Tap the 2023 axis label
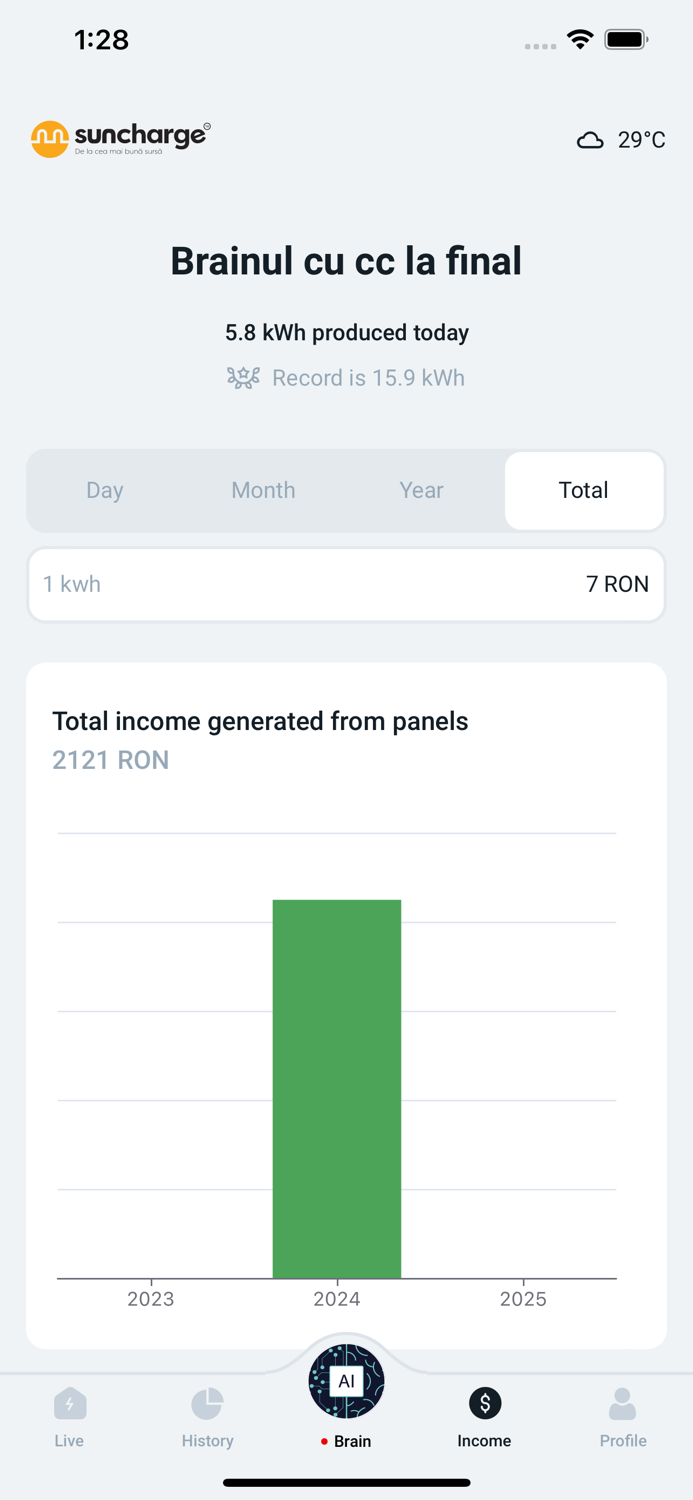 point(151,1299)
